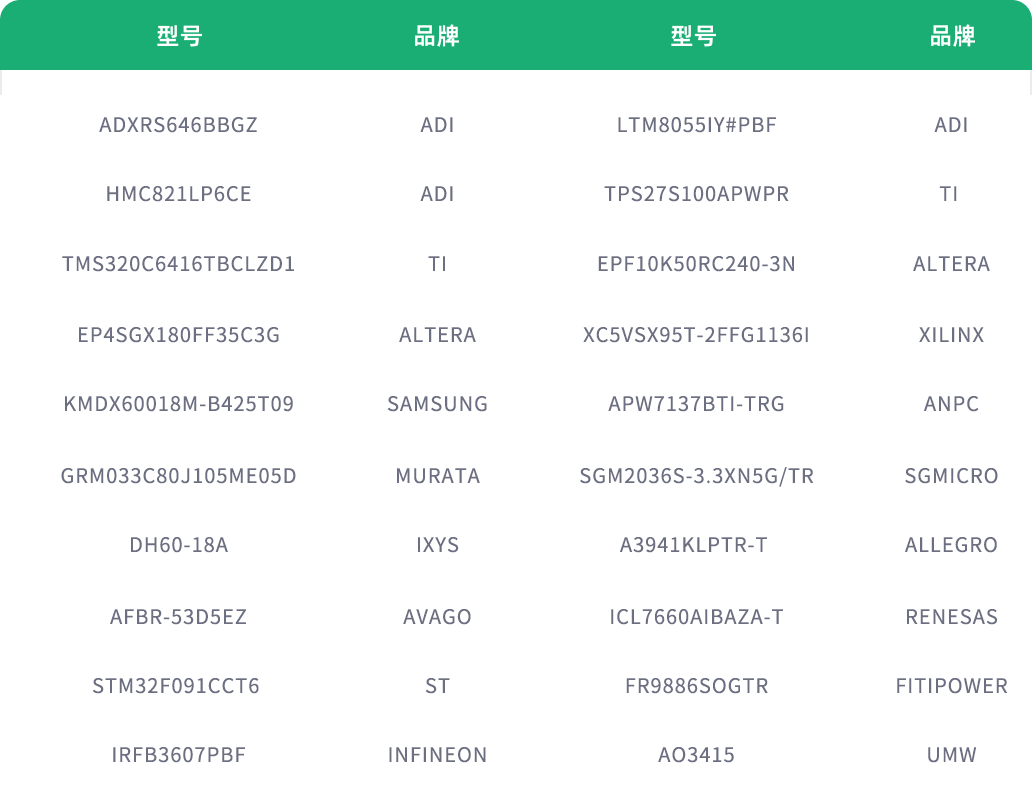Select part TMS320C6416TBCLZD1
This screenshot has height=802, width=1032.
point(179,264)
